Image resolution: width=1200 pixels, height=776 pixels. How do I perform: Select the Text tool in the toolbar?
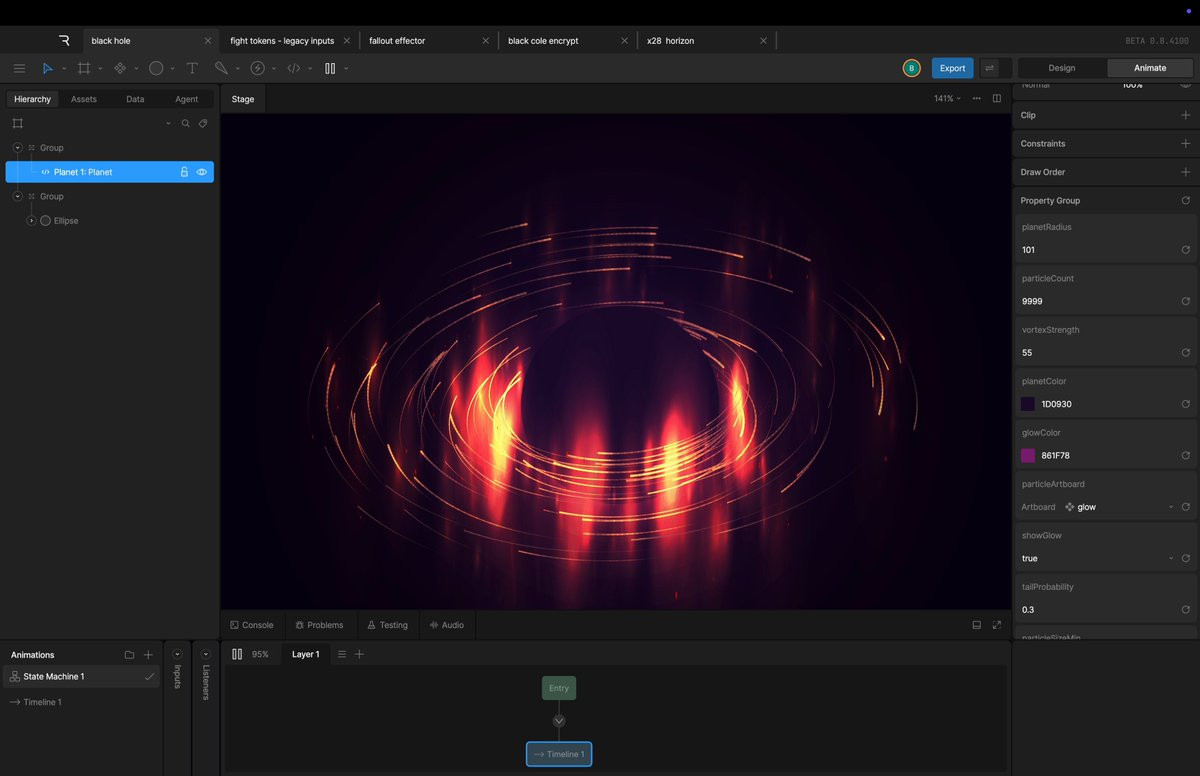click(x=192, y=68)
